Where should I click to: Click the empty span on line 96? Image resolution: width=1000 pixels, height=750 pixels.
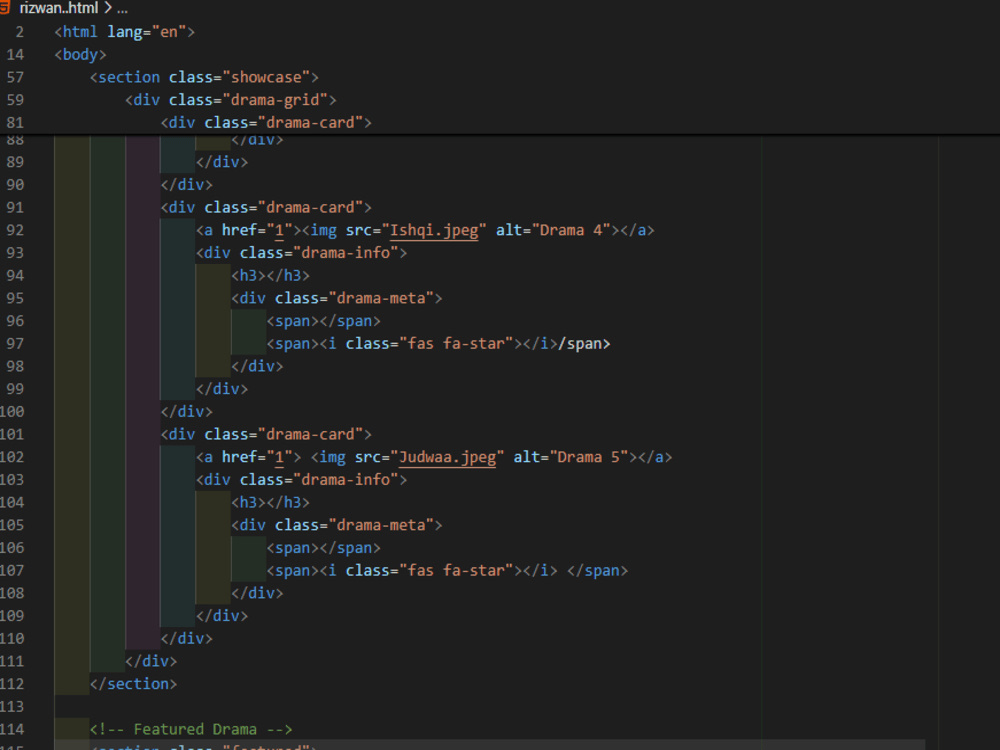pos(323,321)
